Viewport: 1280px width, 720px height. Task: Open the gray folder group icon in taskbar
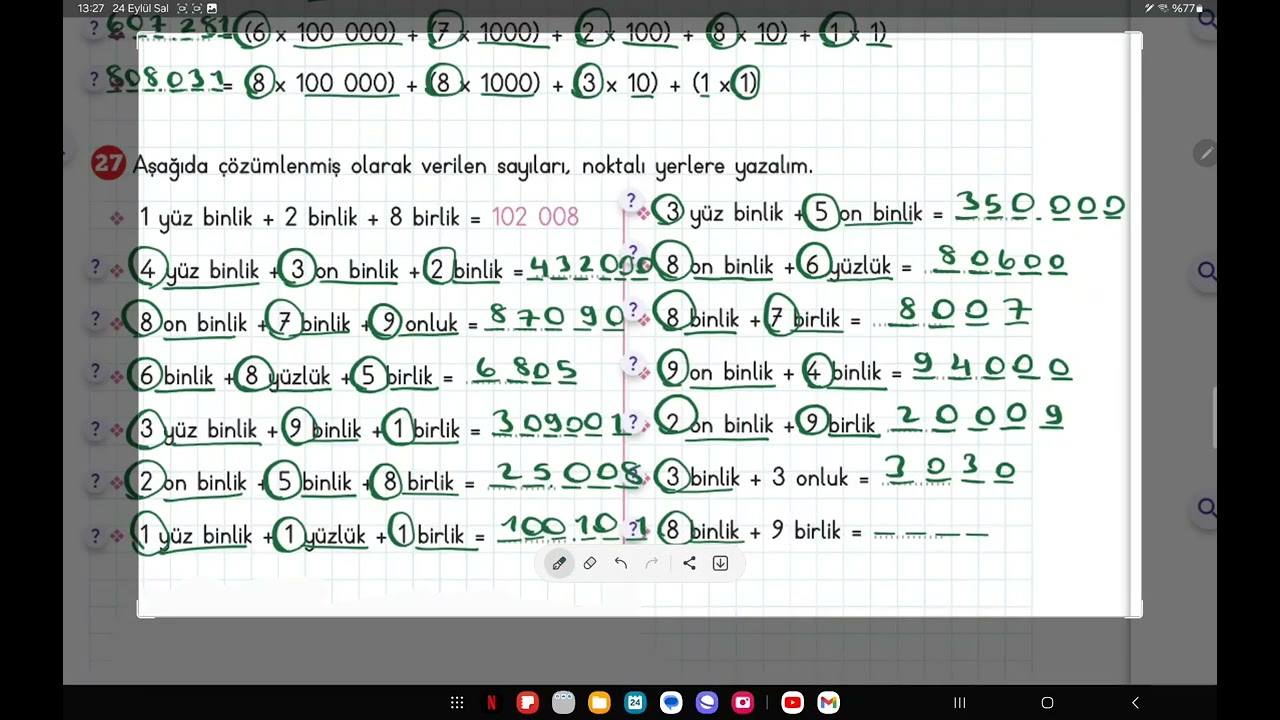point(563,703)
